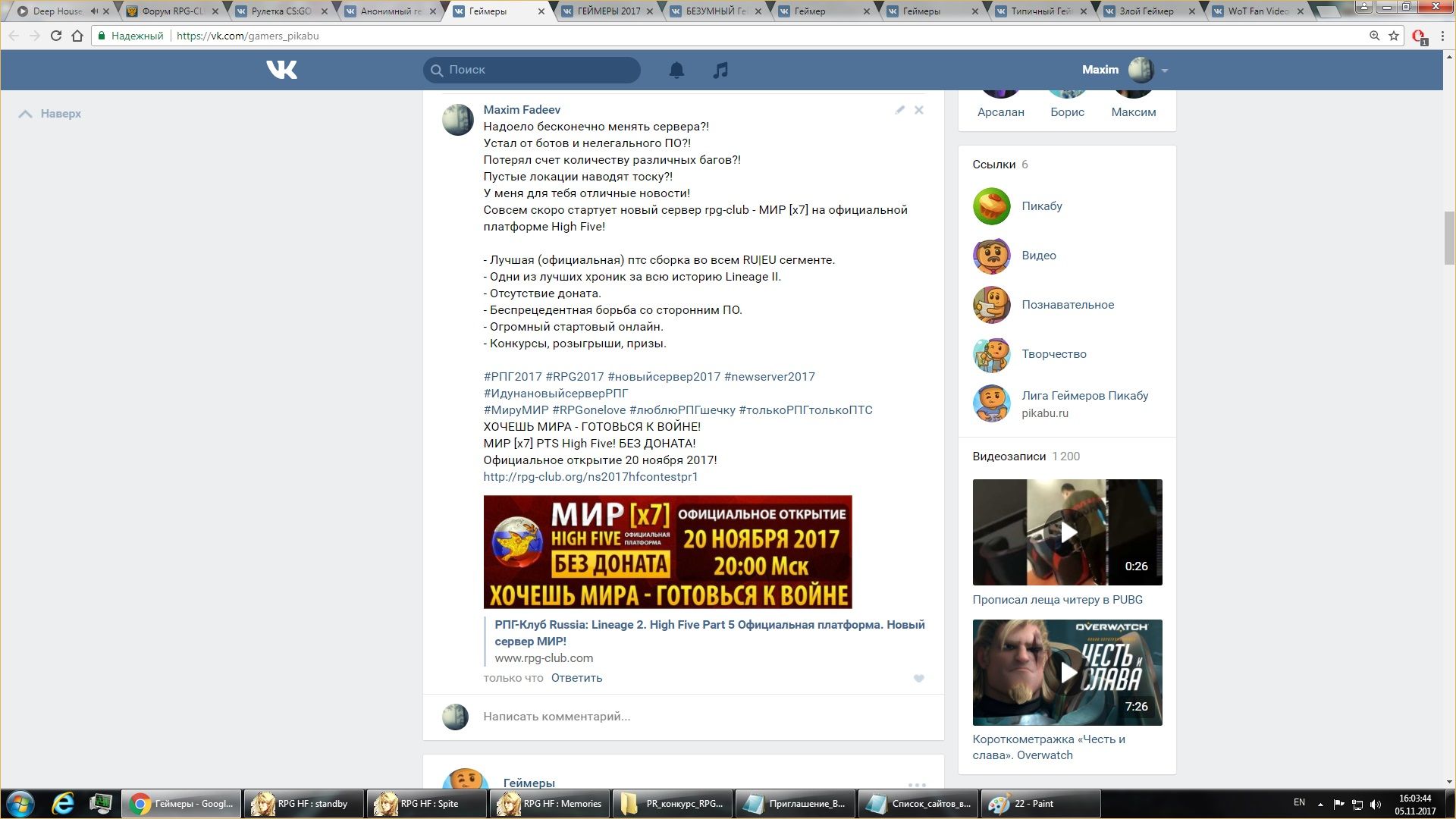Click the pencil edit icon on comment
1456x819 pixels.
pos(899,110)
